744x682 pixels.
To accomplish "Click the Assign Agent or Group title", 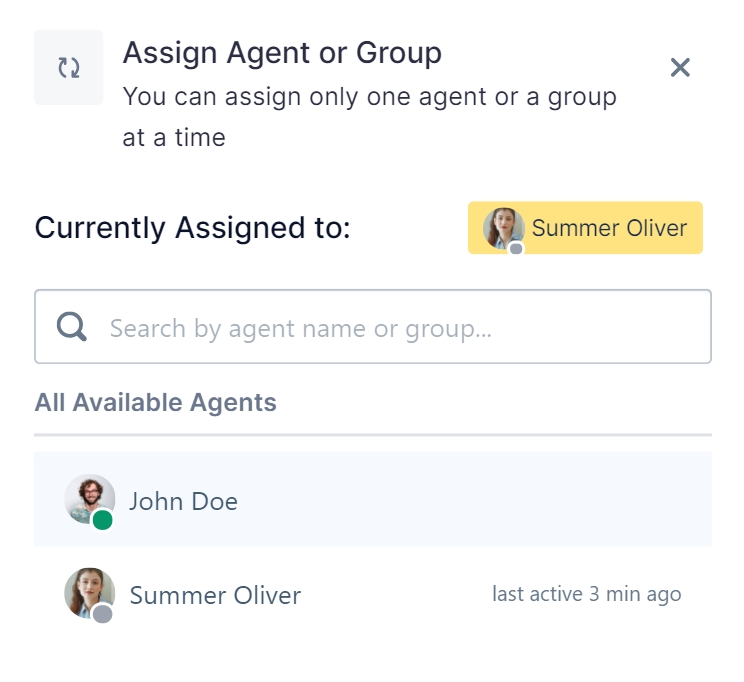I will pos(282,53).
